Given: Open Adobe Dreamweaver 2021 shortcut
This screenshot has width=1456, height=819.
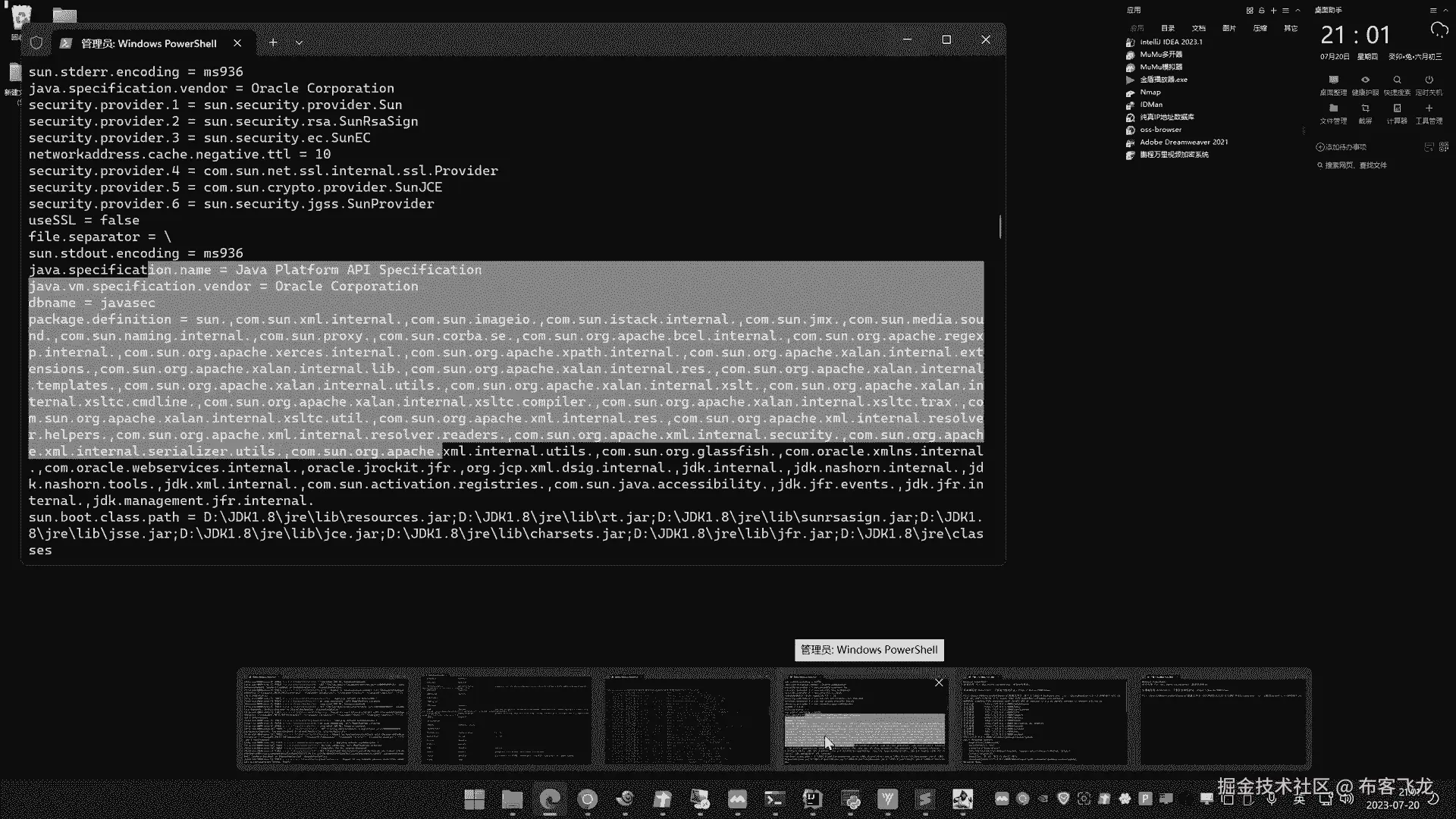Looking at the screenshot, I should [x=1183, y=143].
